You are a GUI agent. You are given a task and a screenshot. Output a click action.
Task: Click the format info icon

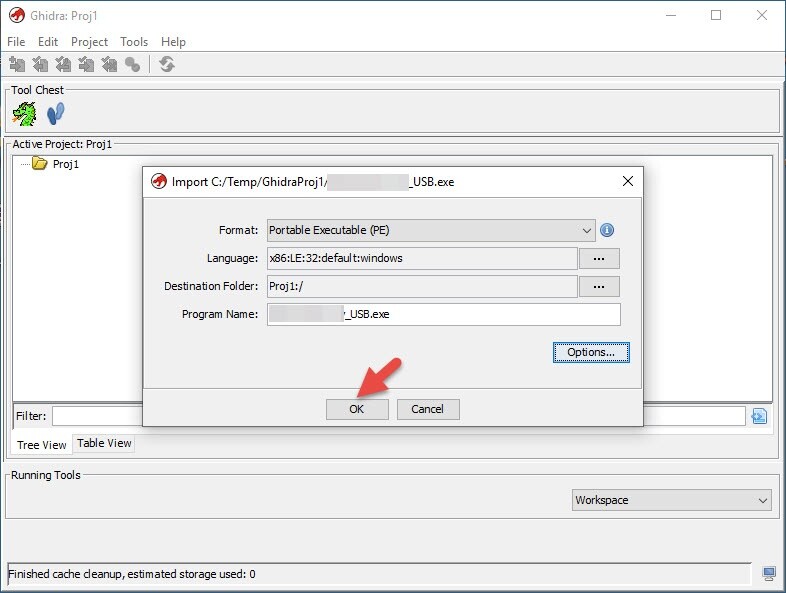pos(607,230)
